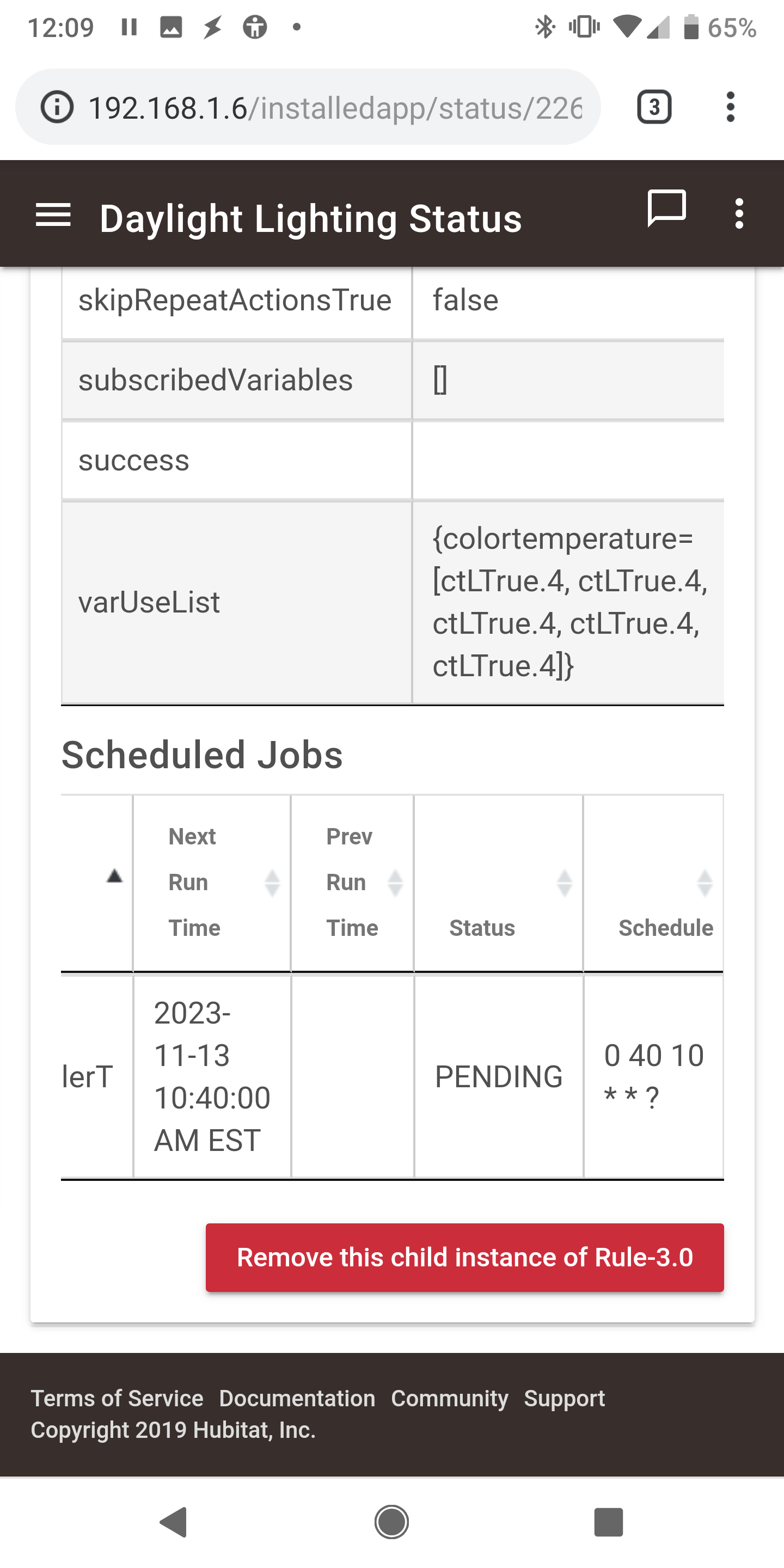This screenshot has height=1568, width=784.
Task: Open the hamburger navigation menu
Action: coord(53,216)
